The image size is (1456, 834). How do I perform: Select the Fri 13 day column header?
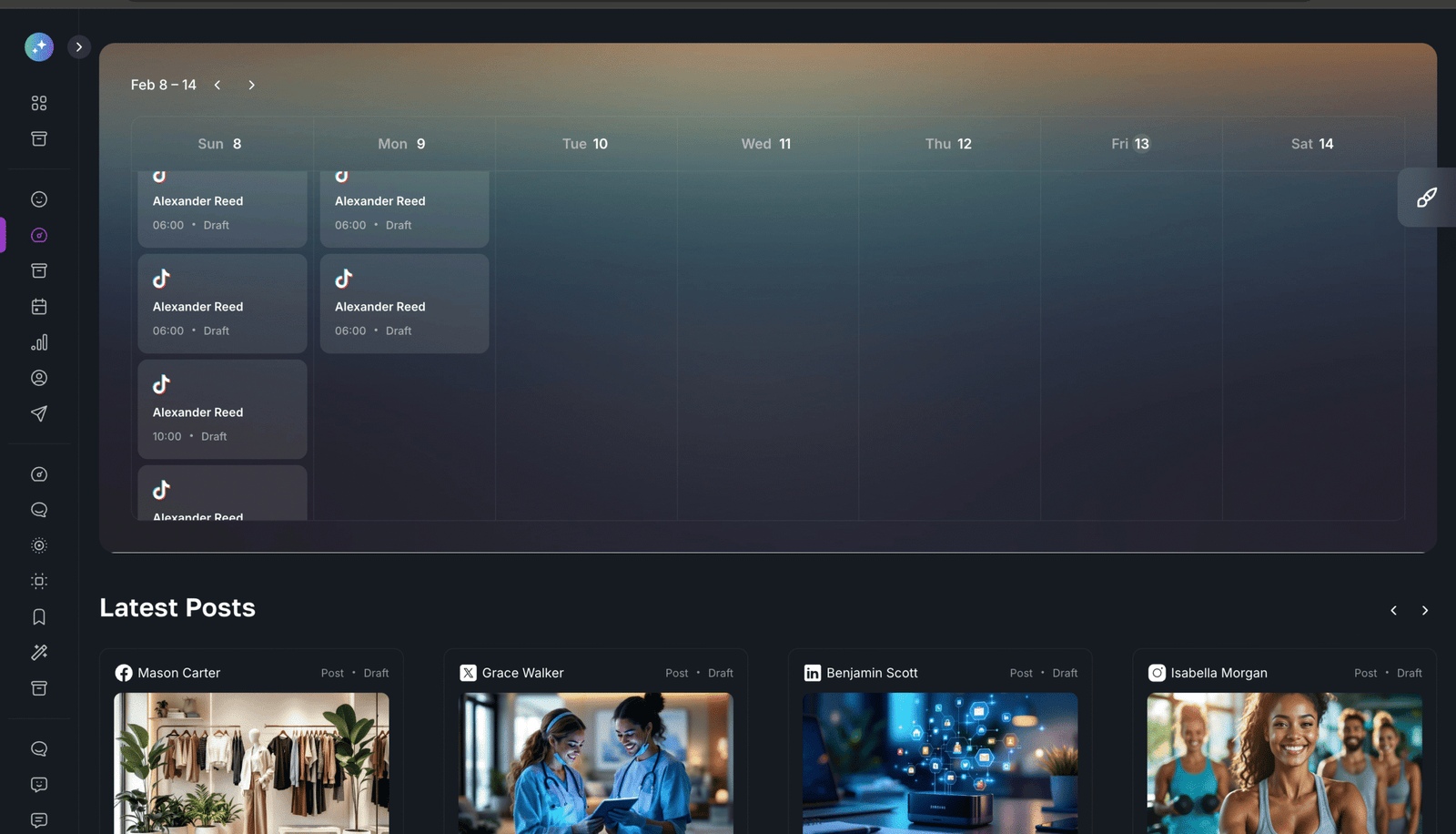click(1130, 144)
